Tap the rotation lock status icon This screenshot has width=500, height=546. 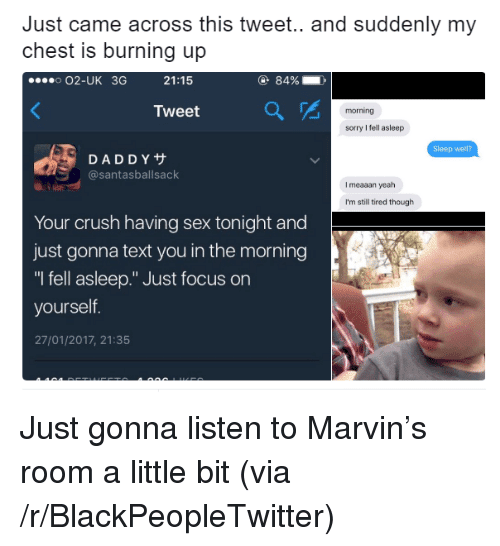(264, 81)
